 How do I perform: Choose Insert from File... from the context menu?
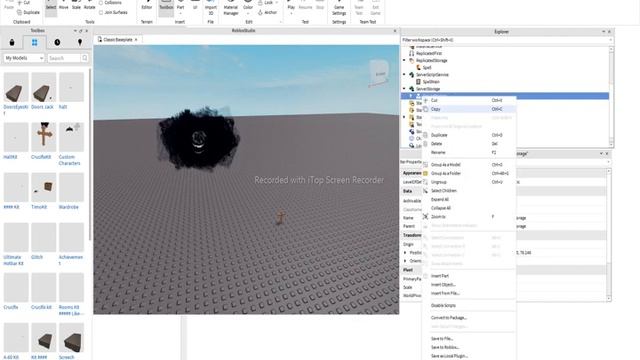click(x=469, y=293)
